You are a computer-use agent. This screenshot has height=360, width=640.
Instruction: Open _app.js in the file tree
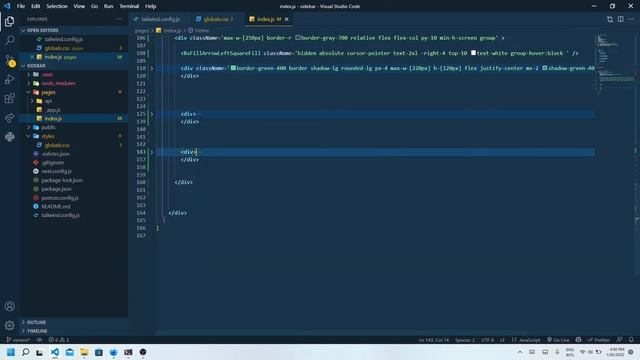point(53,110)
